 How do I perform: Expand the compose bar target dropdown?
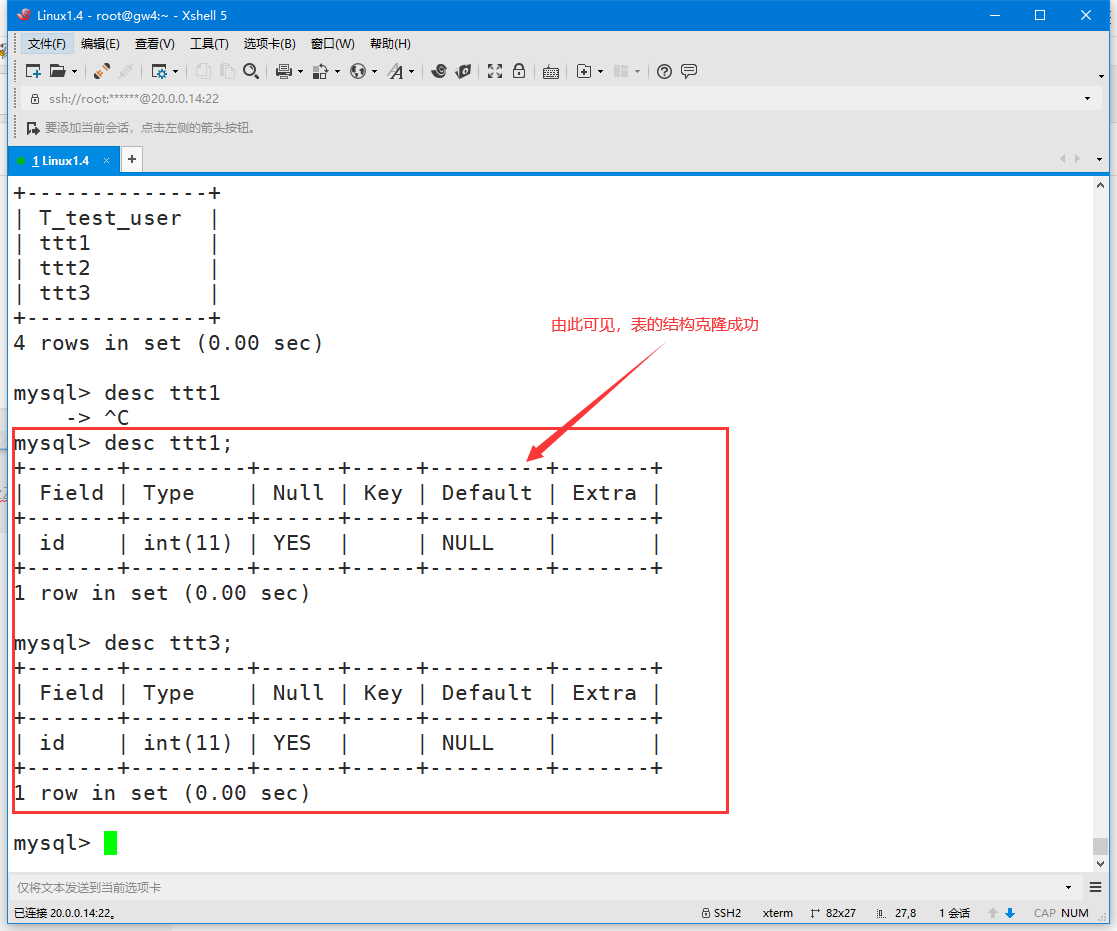tap(1069, 888)
